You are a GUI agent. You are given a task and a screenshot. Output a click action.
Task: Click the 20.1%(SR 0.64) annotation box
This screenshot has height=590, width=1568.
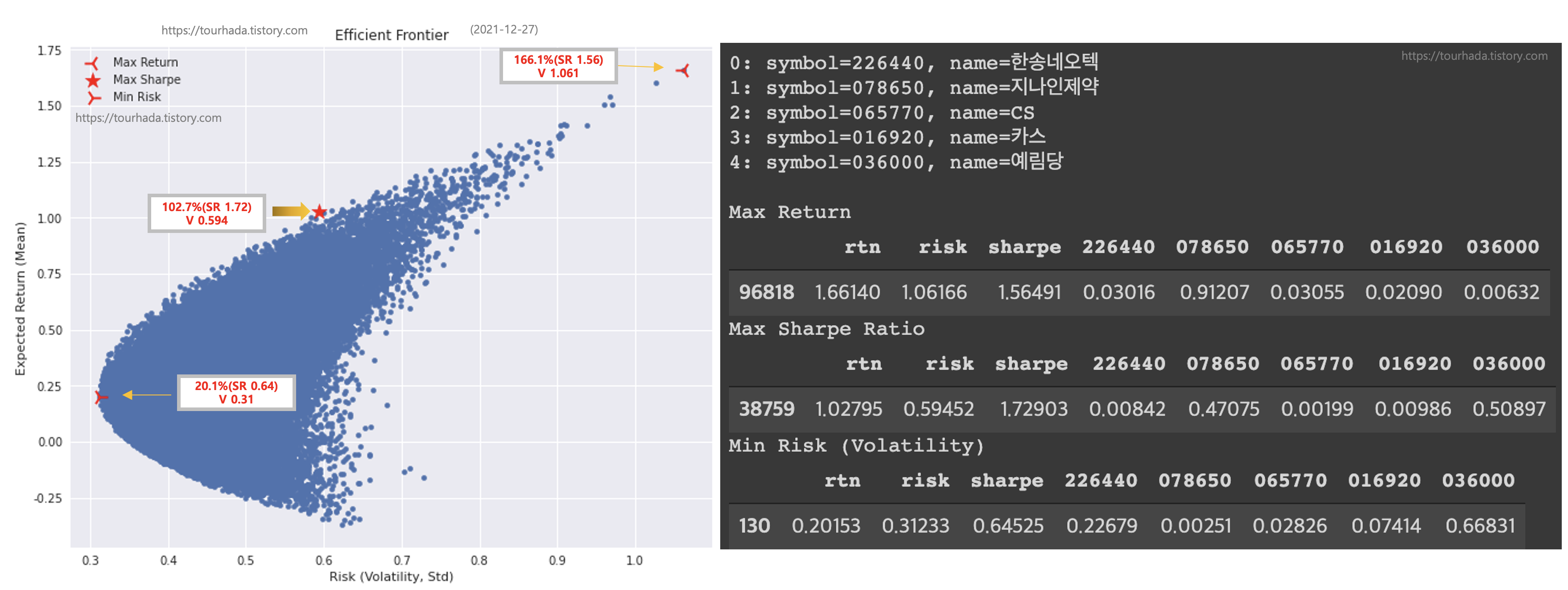[235, 392]
